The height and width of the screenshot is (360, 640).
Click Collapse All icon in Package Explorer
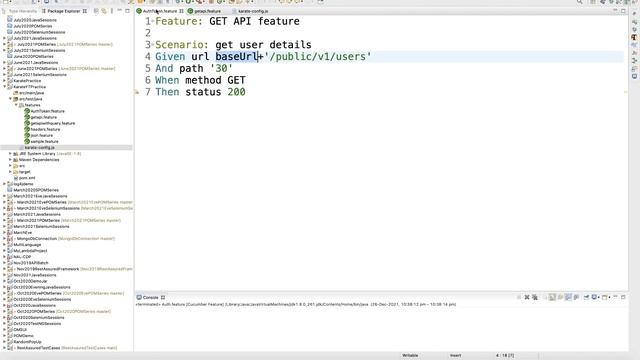96,11
